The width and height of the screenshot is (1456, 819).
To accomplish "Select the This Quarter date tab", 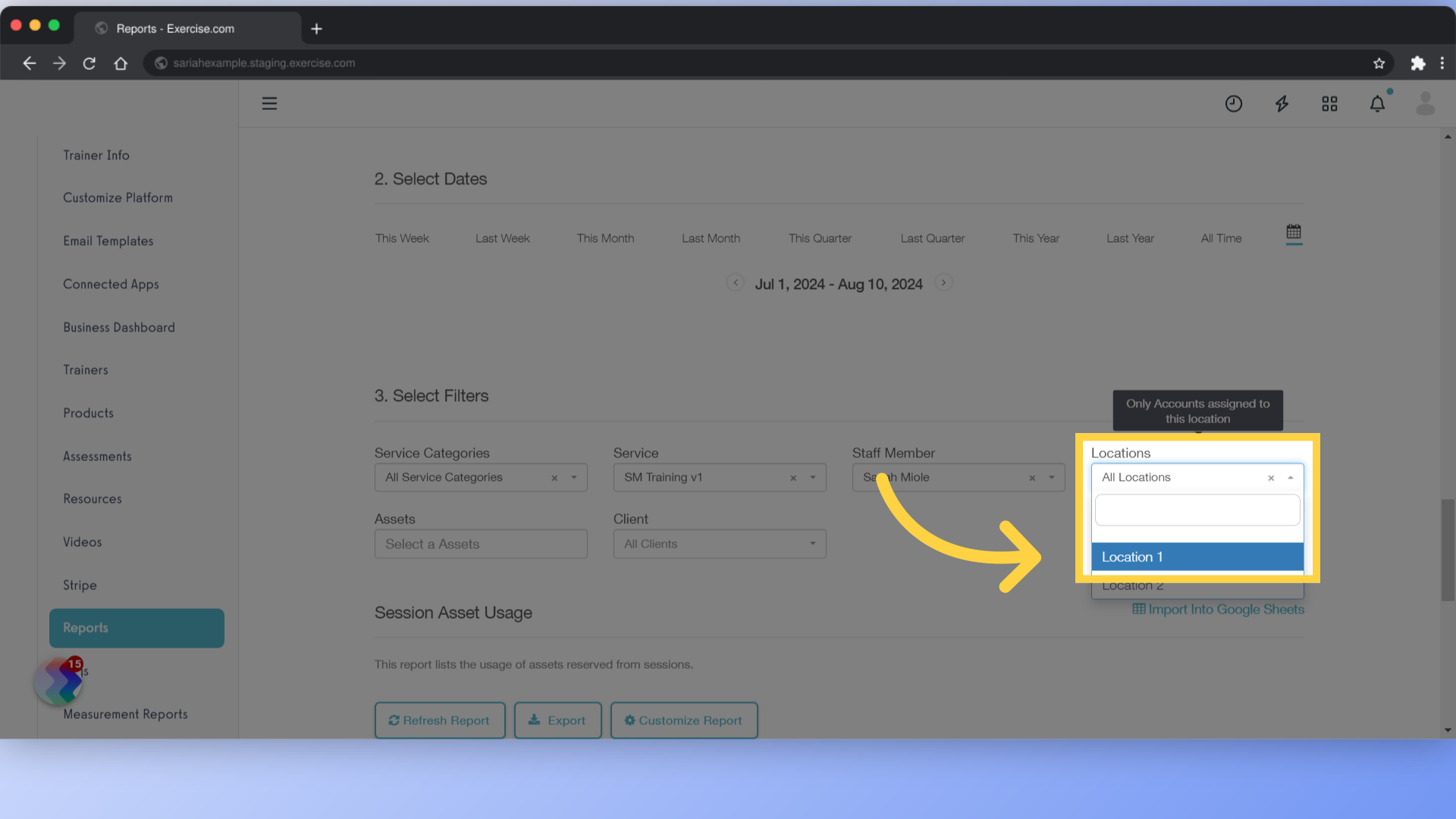I will click(x=820, y=238).
